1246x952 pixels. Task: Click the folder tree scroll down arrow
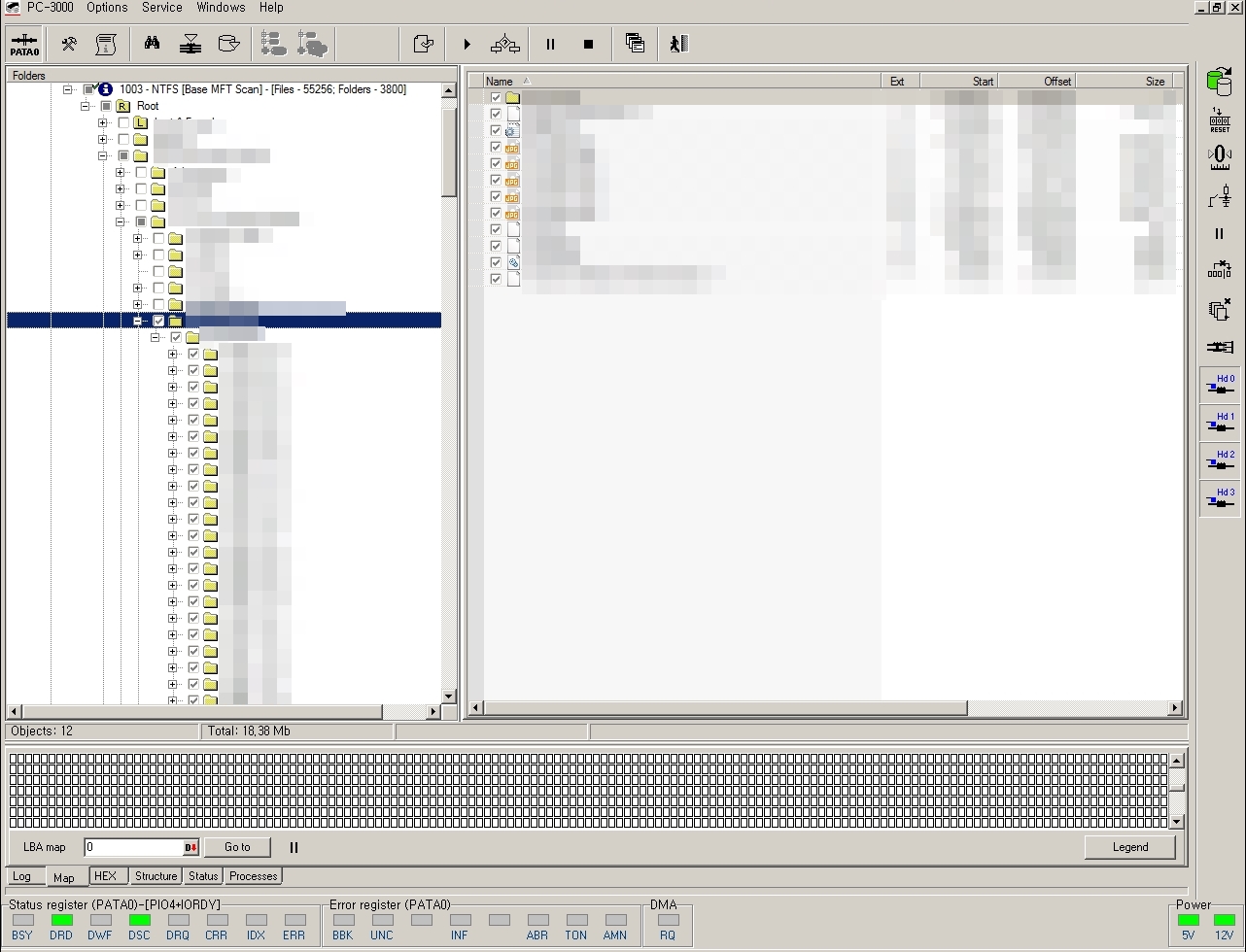click(449, 697)
